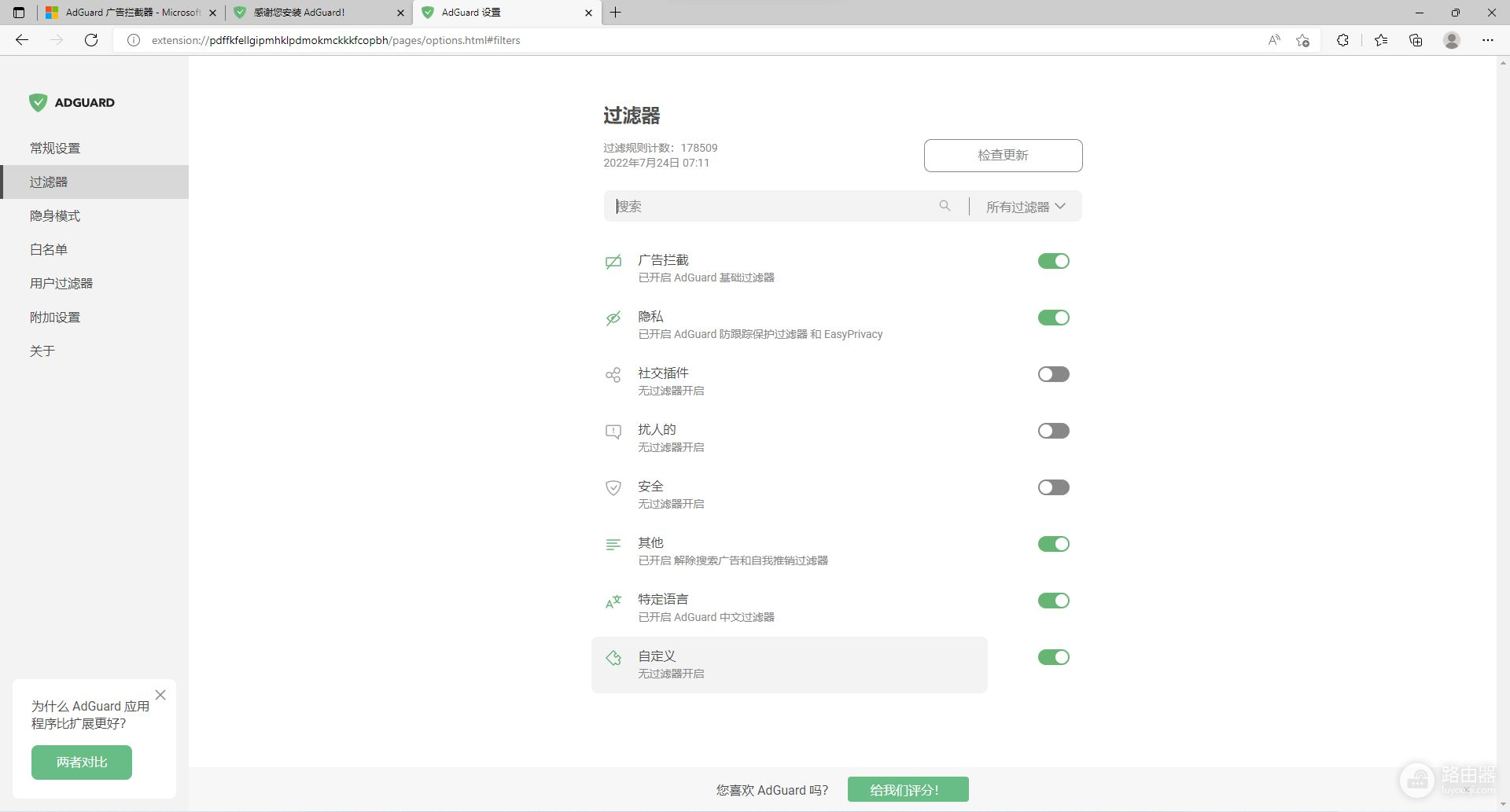This screenshot has width=1510, height=812.
Task: Open the 广告拦截 filter category
Action: point(790,269)
